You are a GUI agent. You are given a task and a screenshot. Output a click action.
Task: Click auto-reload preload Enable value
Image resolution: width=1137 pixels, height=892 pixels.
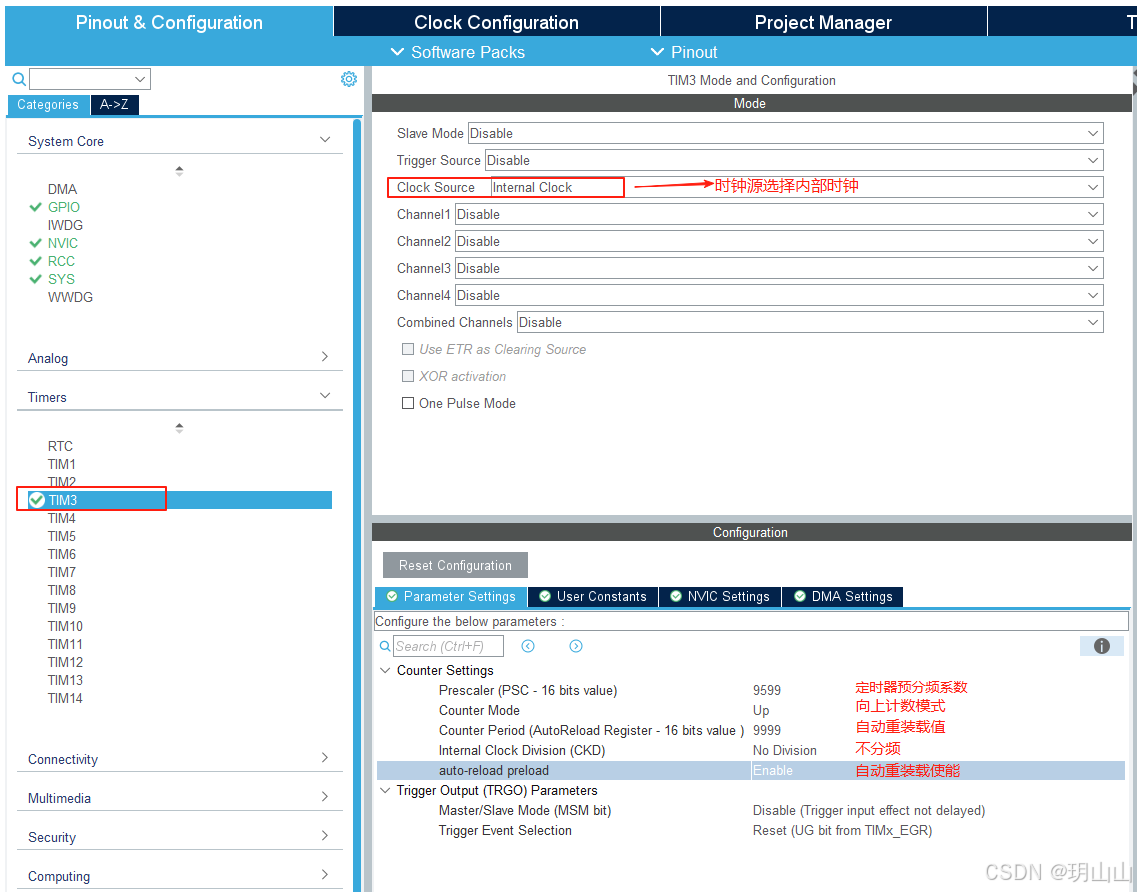773,770
